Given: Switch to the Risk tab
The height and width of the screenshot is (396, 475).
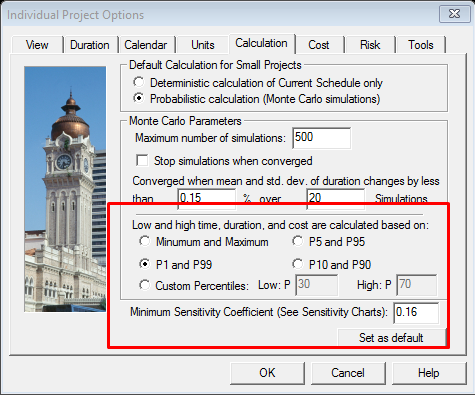Looking at the screenshot, I should pos(370,45).
